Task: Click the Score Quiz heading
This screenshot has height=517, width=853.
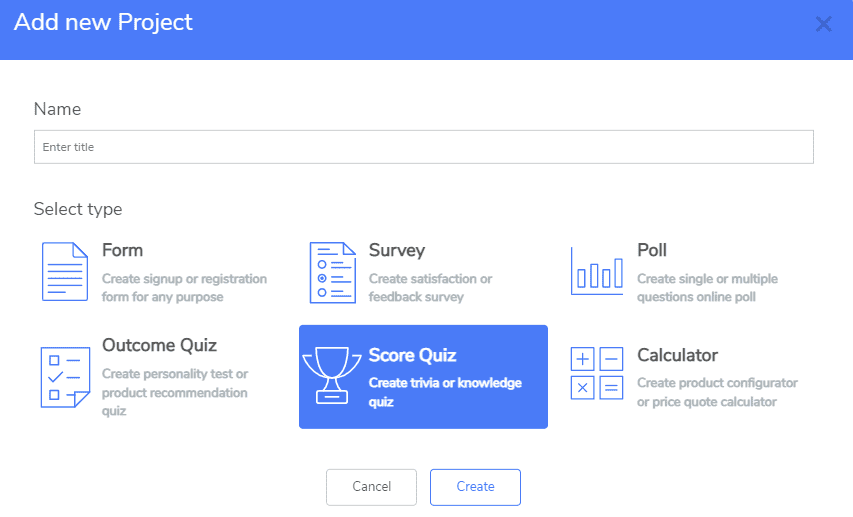Action: pos(412,355)
